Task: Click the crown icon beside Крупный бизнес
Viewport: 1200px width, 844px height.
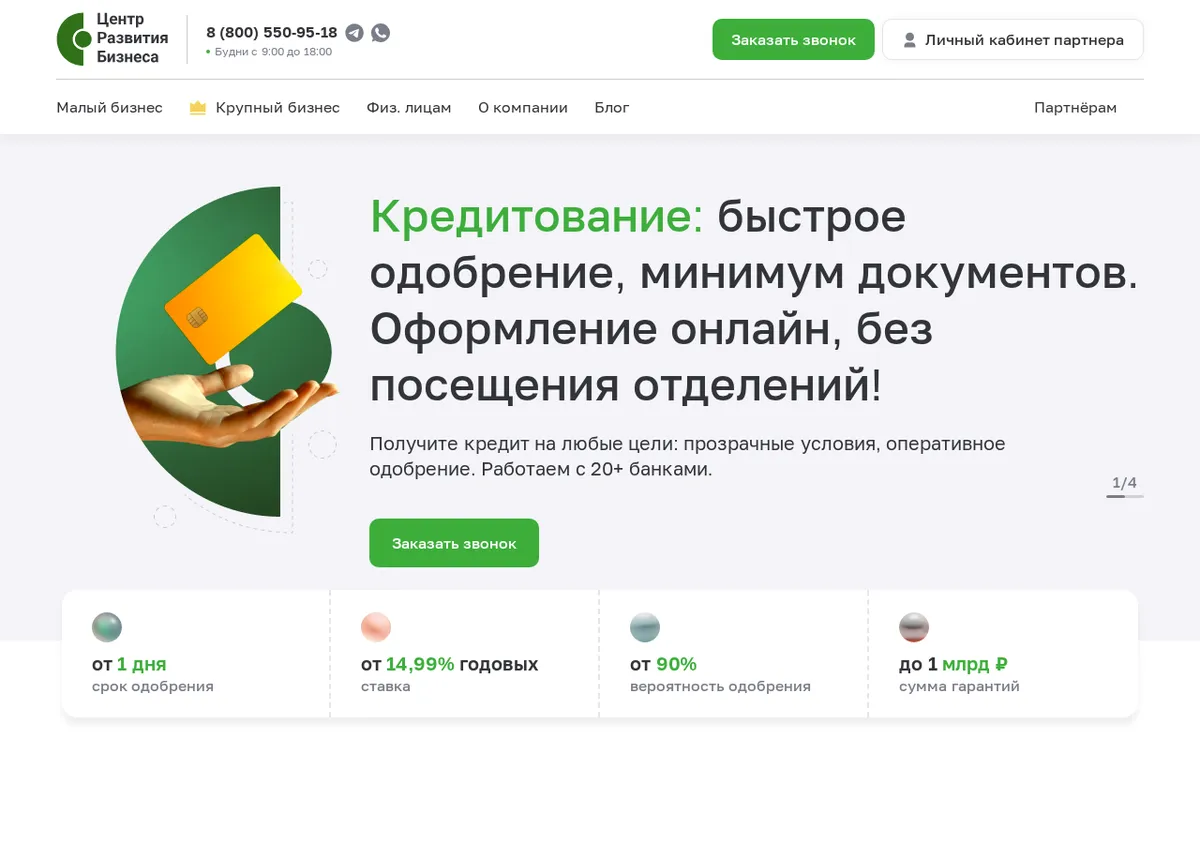Action: (x=198, y=108)
